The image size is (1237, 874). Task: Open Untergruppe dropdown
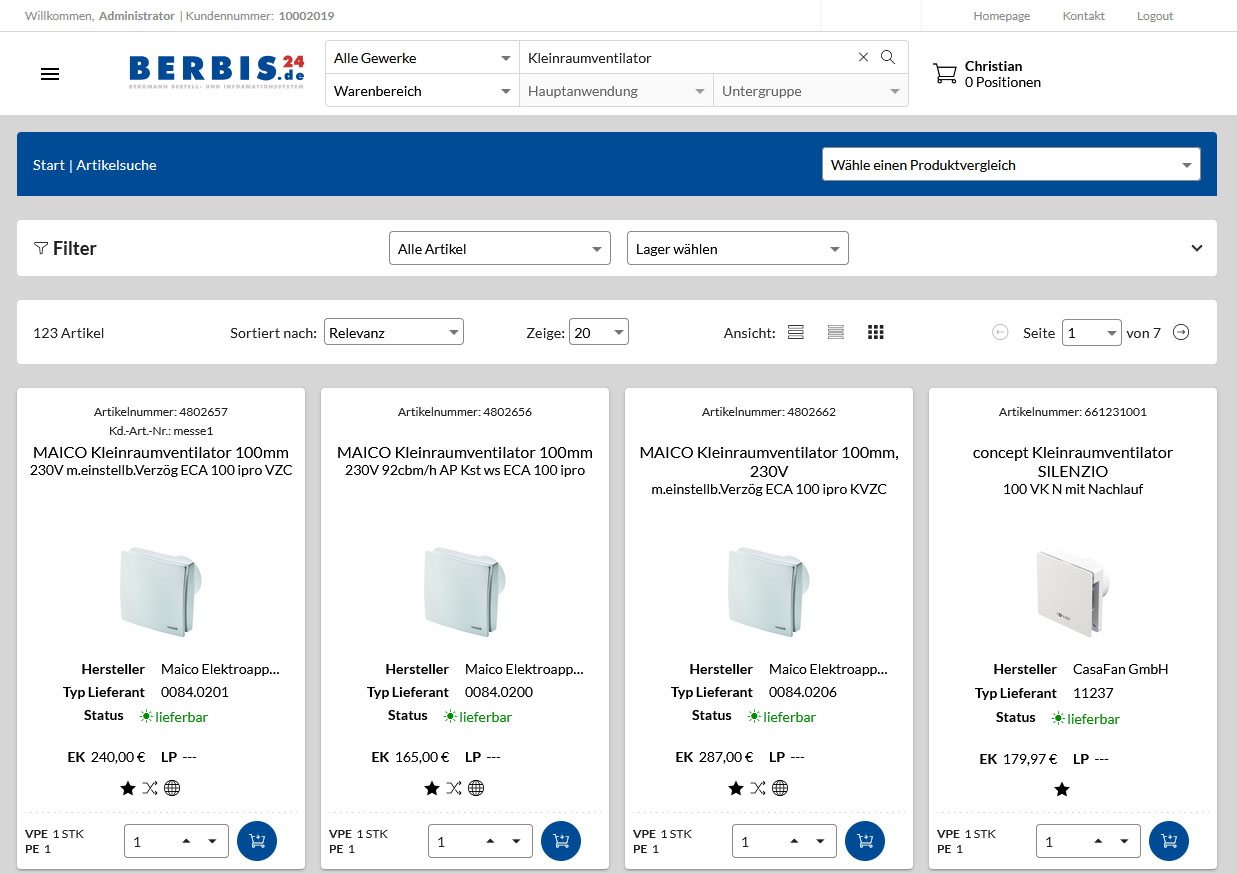click(811, 91)
